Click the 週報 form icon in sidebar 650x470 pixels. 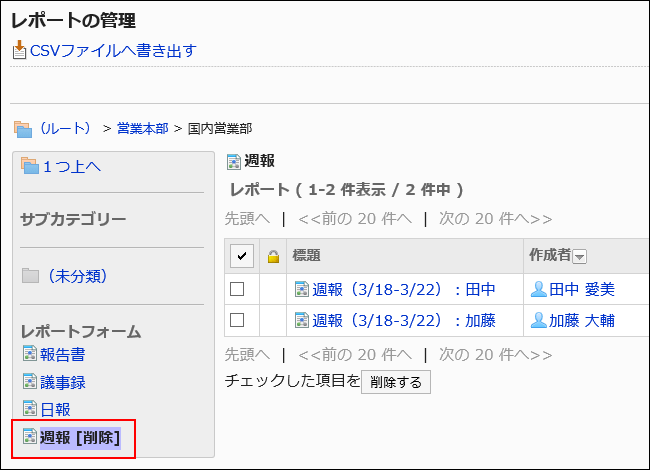pyautogui.click(x=30, y=436)
